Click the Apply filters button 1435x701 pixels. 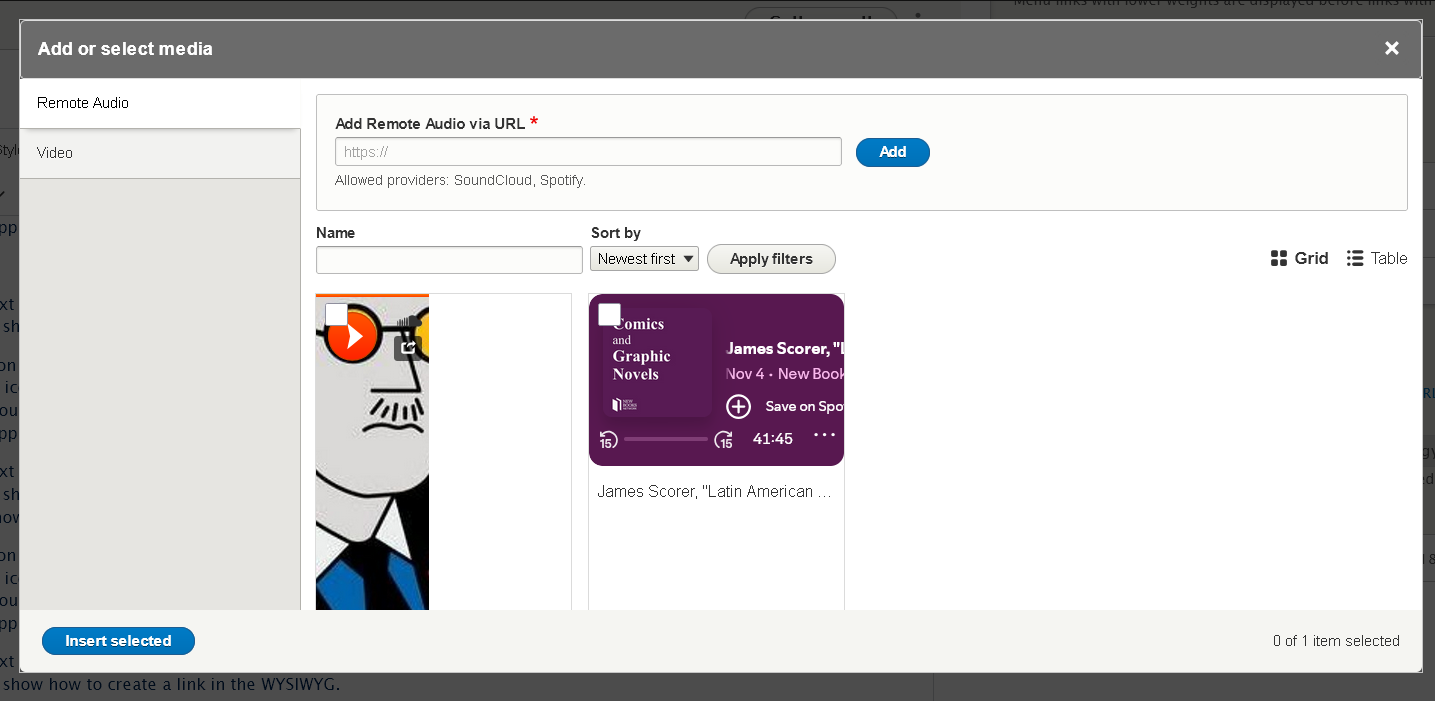coord(771,259)
